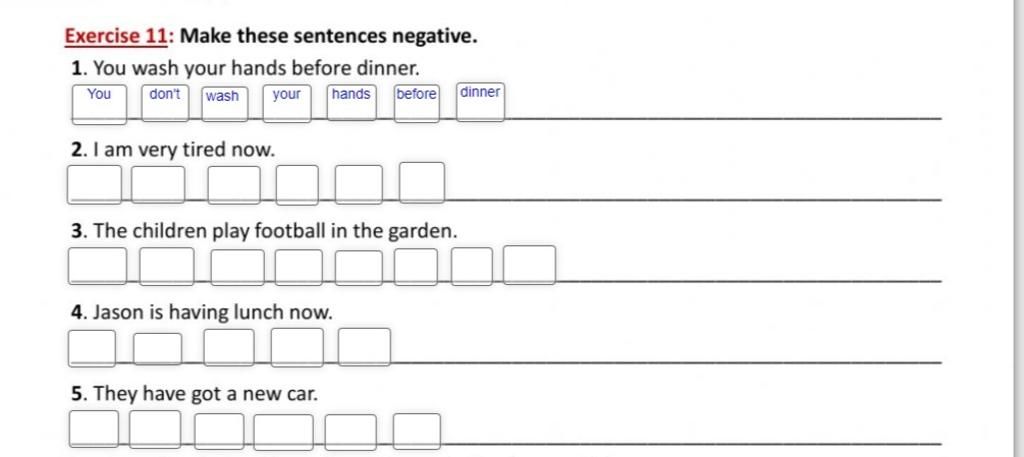The width and height of the screenshot is (1024, 457).
Task: Select last empty box under "The children play football"
Action: (530, 265)
